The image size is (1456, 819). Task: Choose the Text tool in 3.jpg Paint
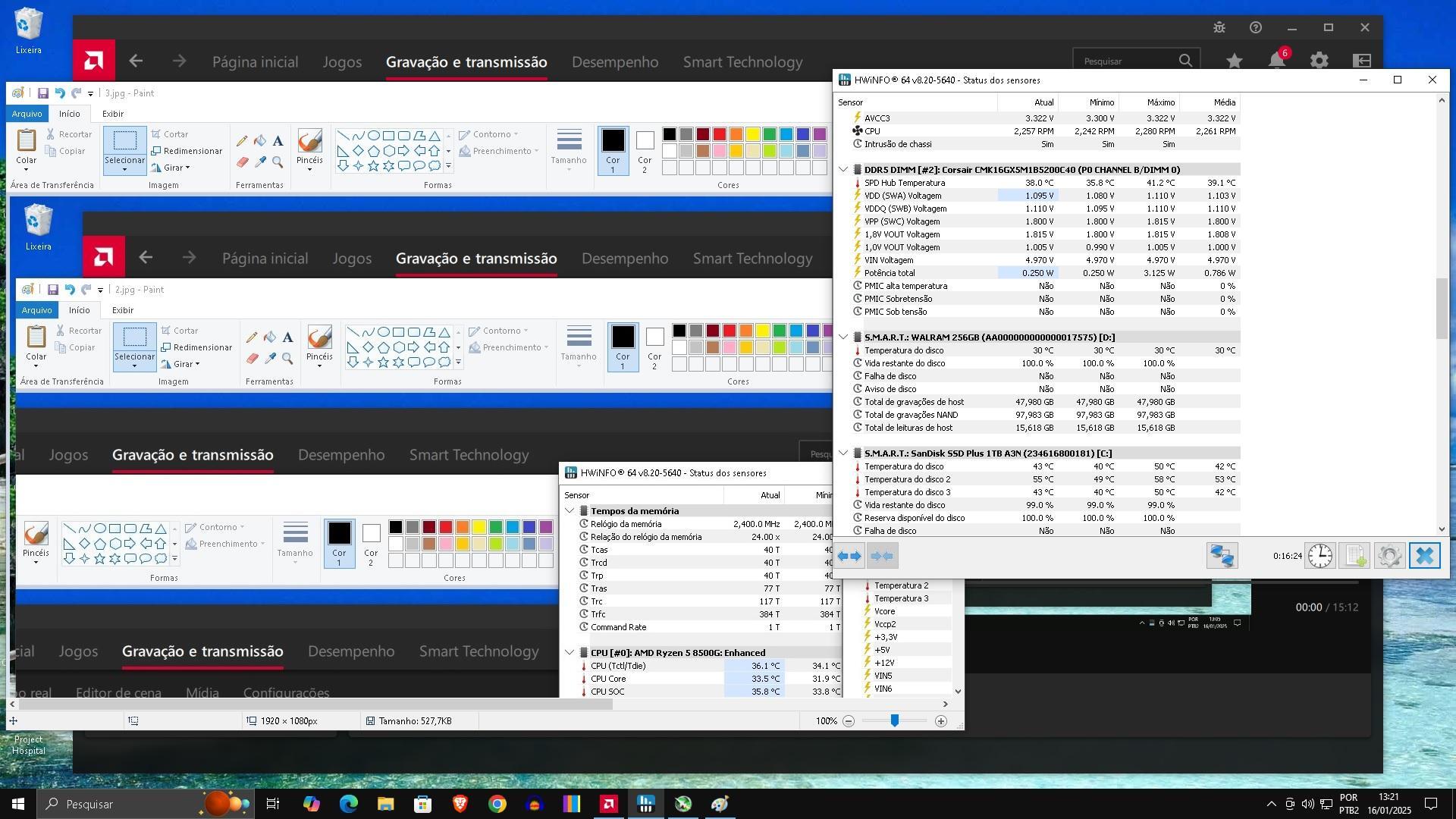278,141
